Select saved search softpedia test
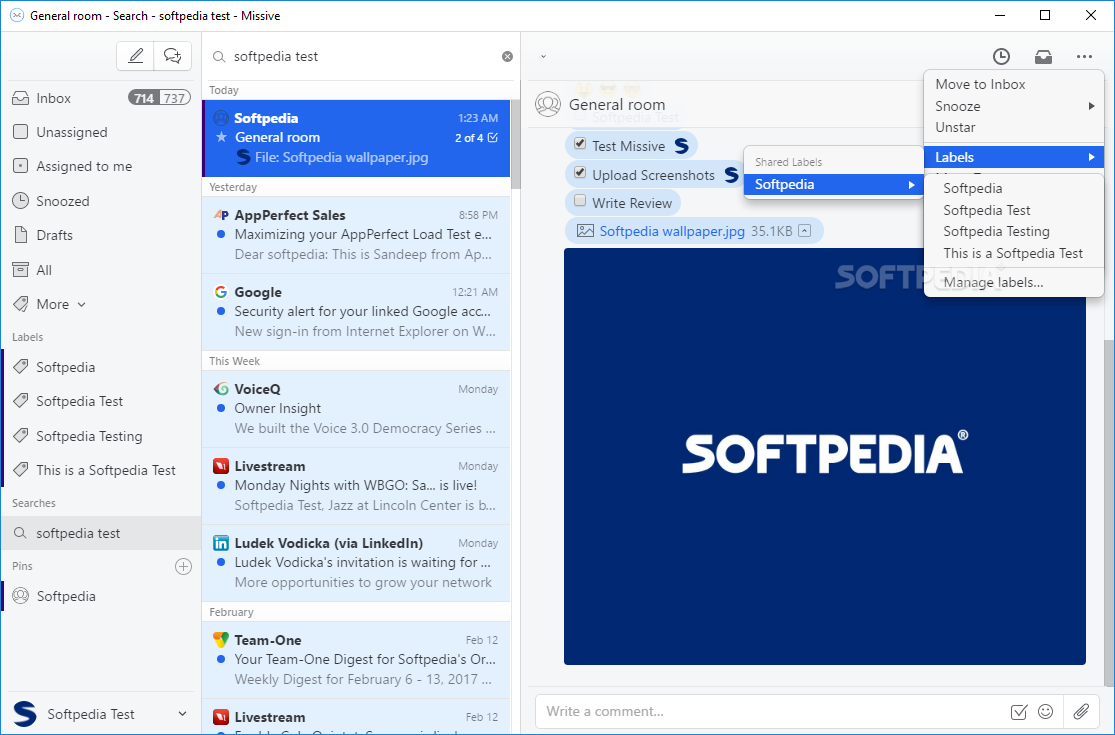The image size is (1115, 735). coord(101,533)
